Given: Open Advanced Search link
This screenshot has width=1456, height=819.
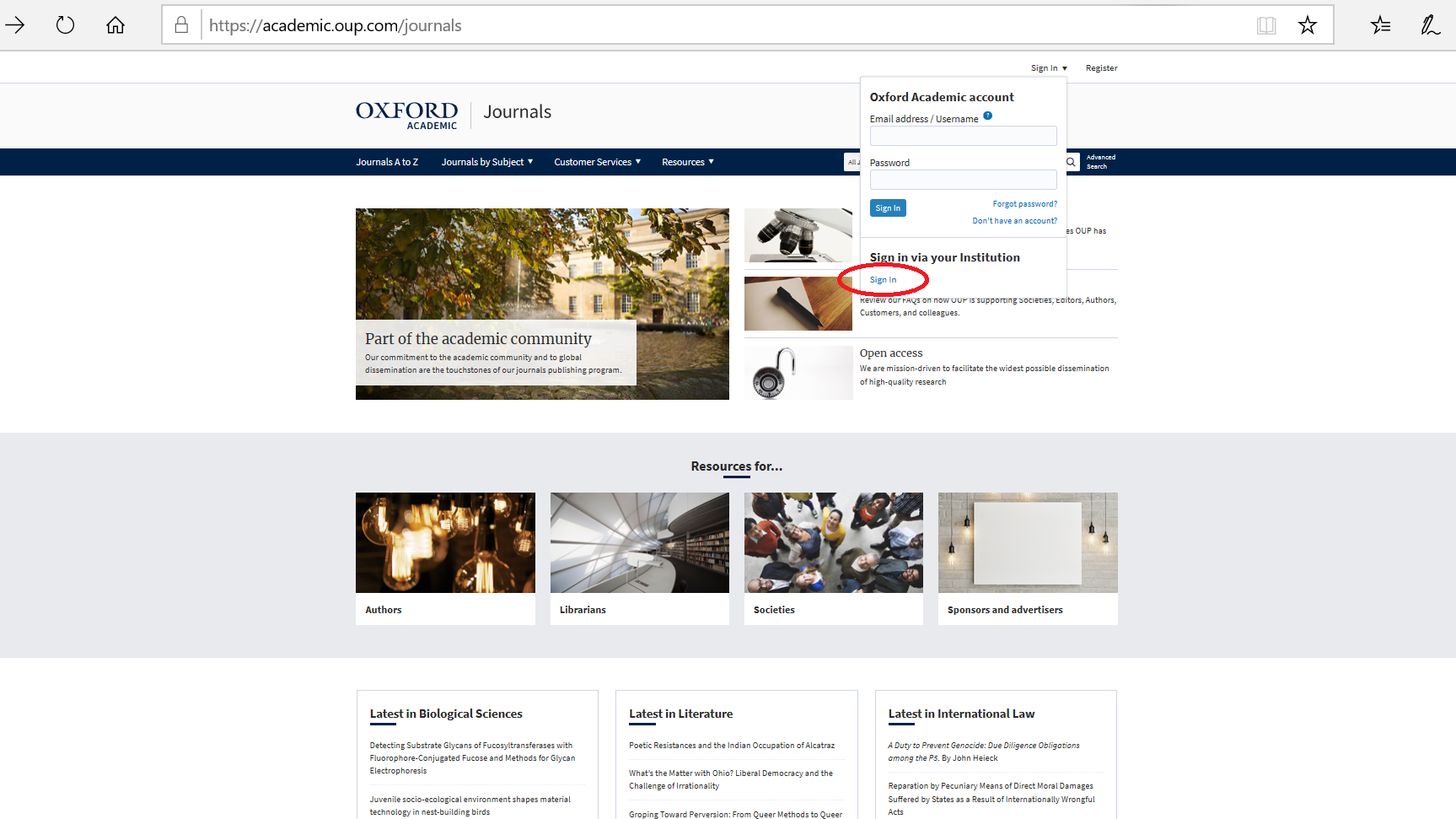Looking at the screenshot, I should (1100, 162).
